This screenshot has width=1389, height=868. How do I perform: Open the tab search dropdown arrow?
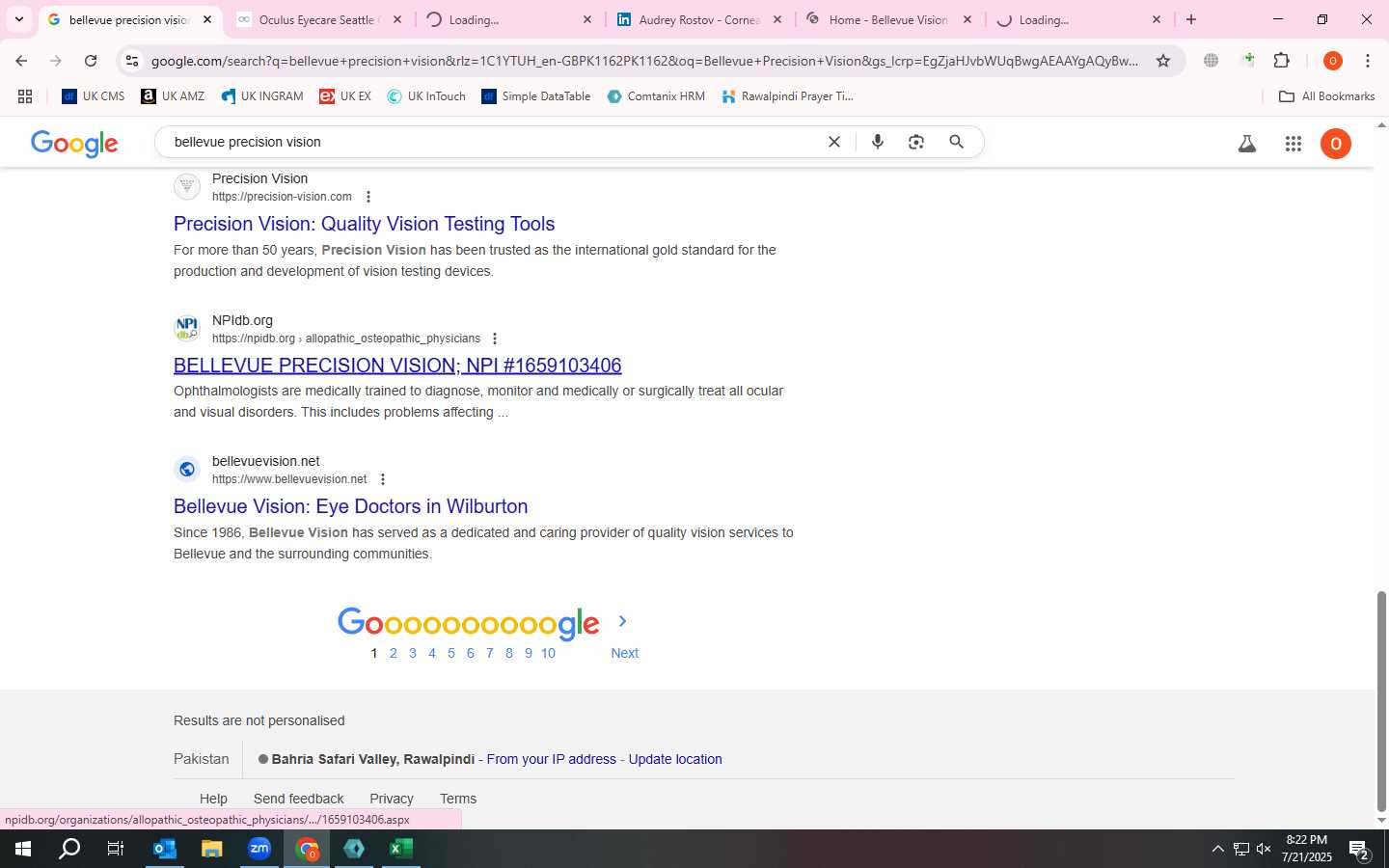pos(18,19)
